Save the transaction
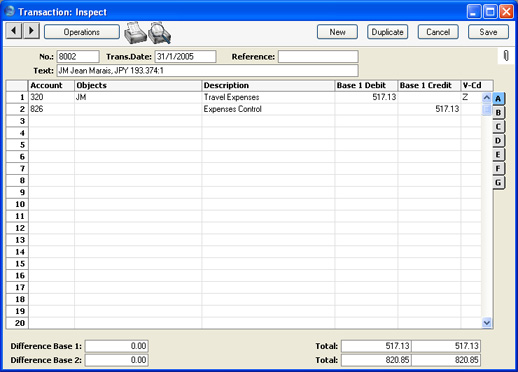 [x=488, y=32]
